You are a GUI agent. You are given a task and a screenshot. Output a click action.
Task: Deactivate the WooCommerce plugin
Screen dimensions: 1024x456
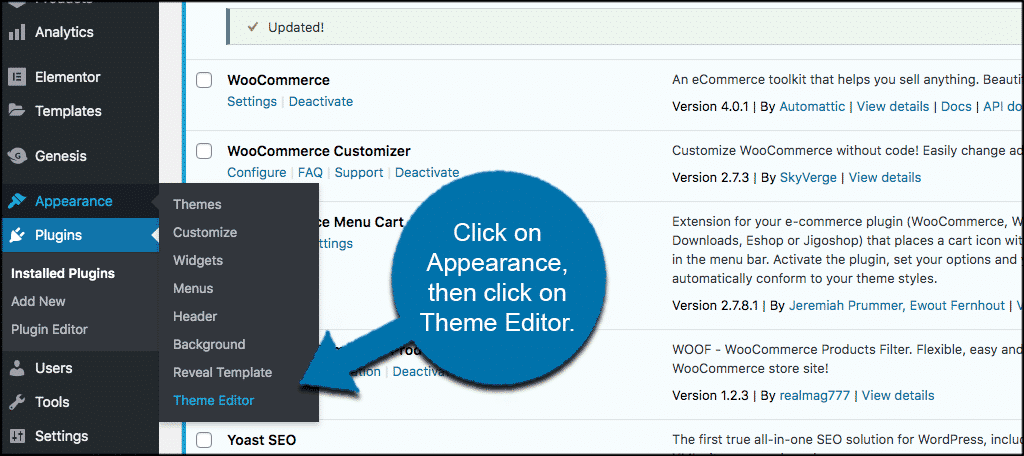(321, 102)
